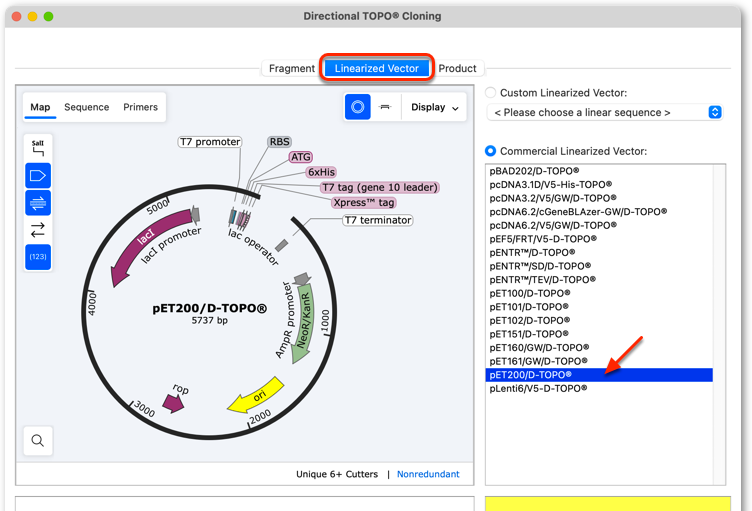The image size is (752, 511).
Task: Select pET161/GW/D-TOPO® vector
Action: (599, 361)
